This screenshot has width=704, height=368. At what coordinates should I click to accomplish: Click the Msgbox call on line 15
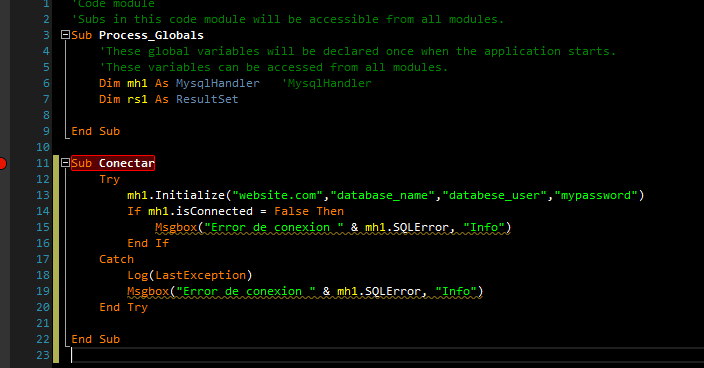[176, 228]
